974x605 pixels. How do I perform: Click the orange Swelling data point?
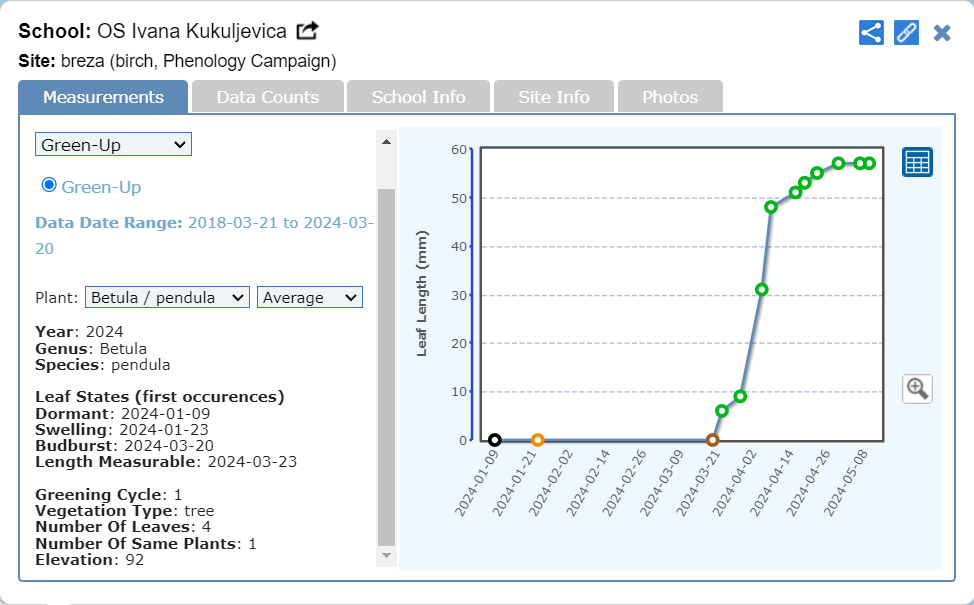click(x=537, y=440)
